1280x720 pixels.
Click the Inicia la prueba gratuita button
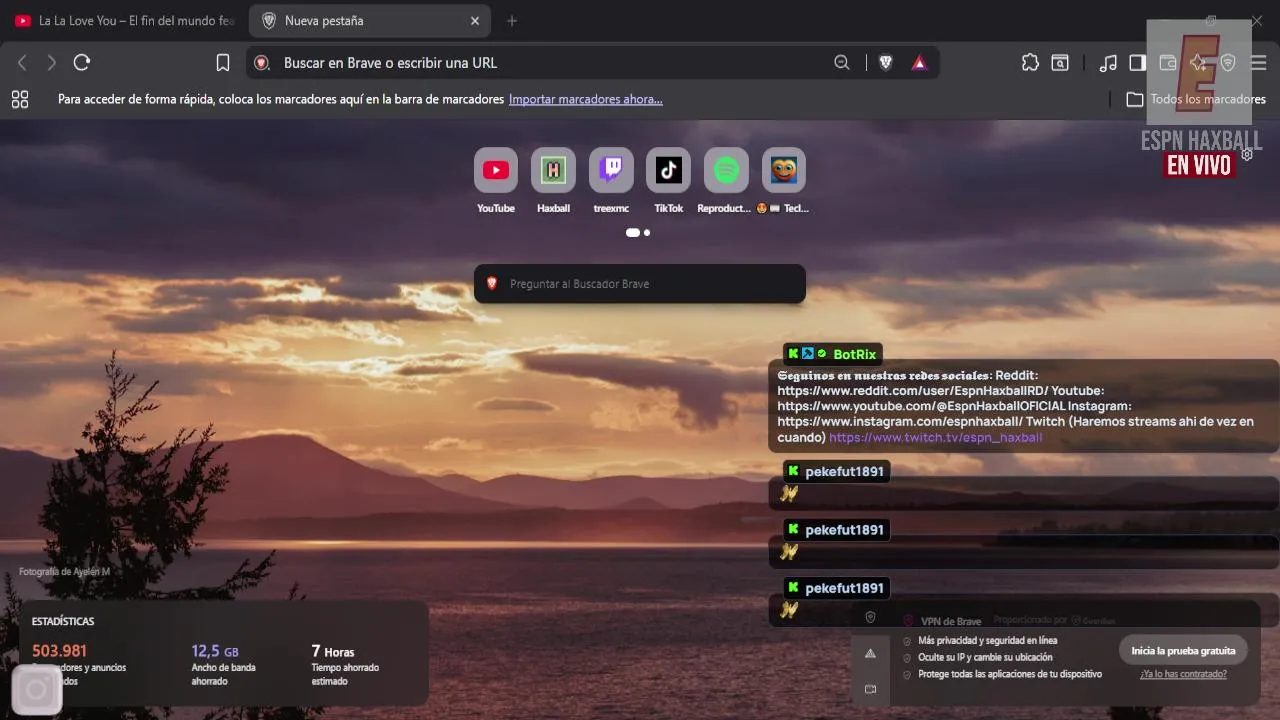pos(1183,650)
